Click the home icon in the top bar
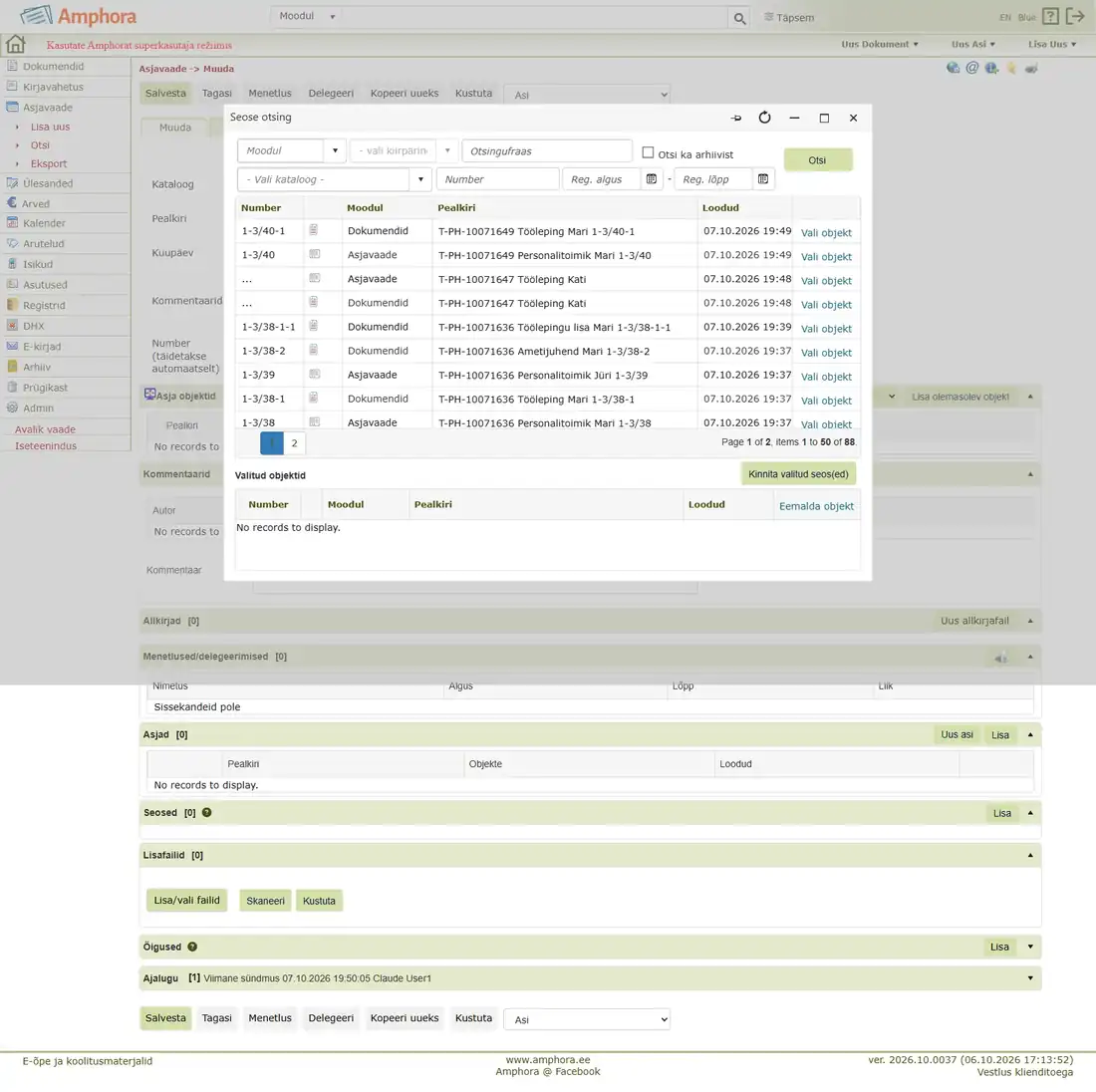This screenshot has height=1092, width=1096. [15, 45]
